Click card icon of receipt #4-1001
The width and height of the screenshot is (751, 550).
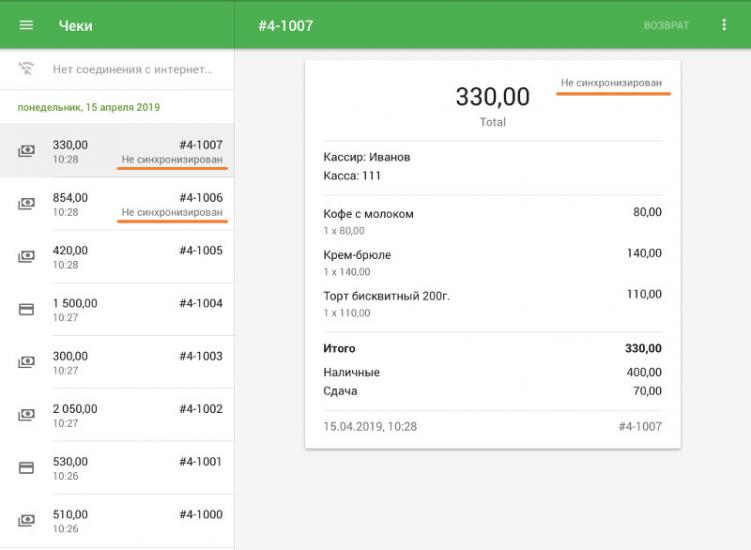(26, 468)
